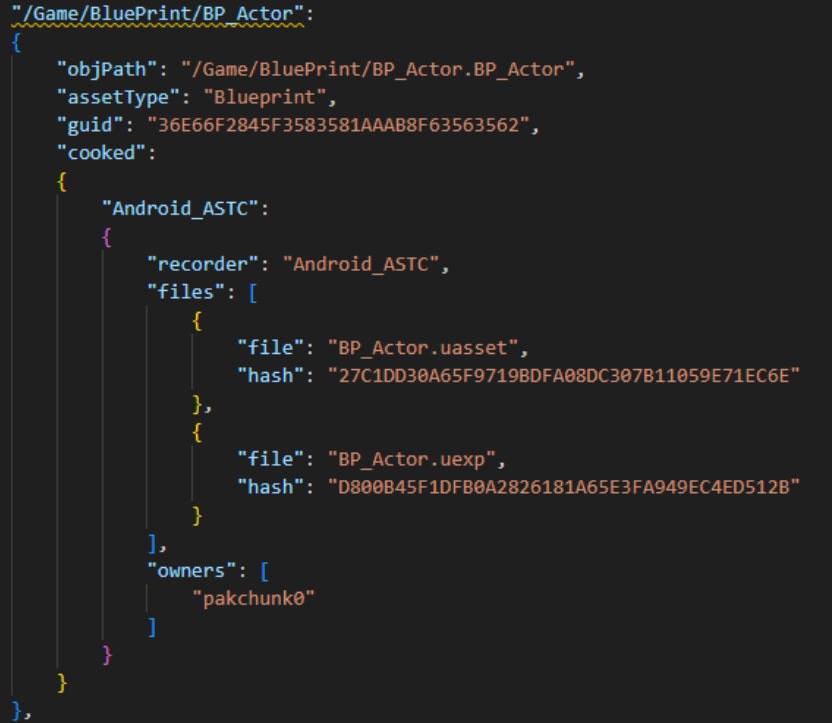Click the "objPath" key
The width and height of the screenshot is (832, 723).
coord(106,70)
